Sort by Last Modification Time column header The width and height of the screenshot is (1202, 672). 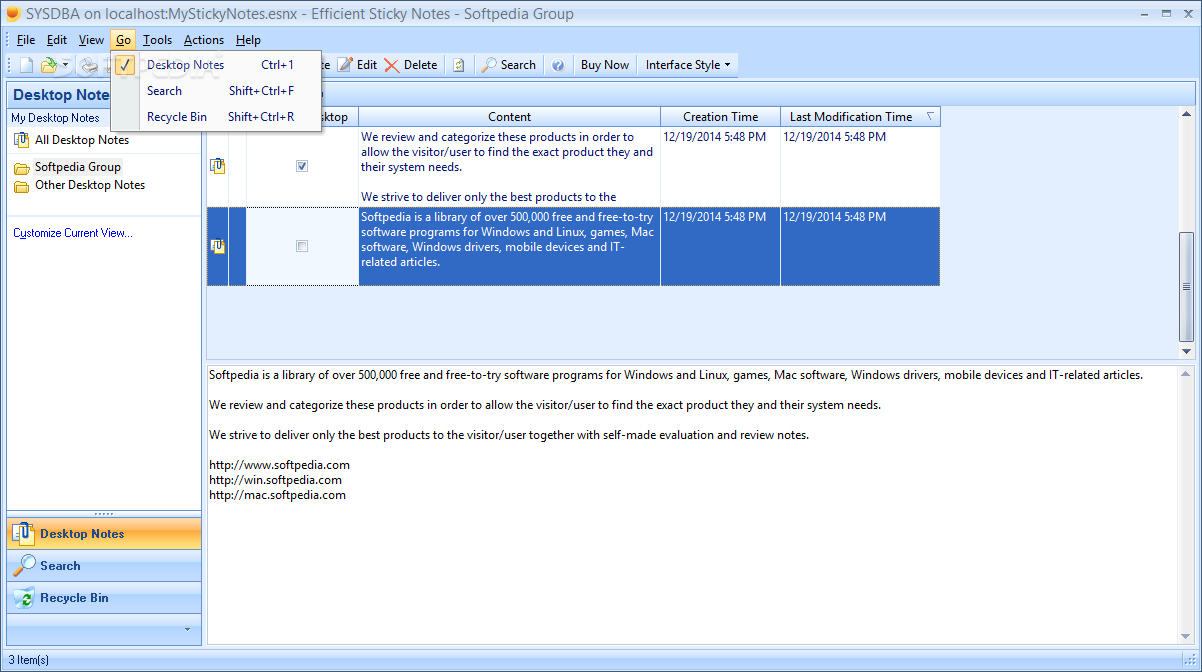pyautogui.click(x=861, y=117)
